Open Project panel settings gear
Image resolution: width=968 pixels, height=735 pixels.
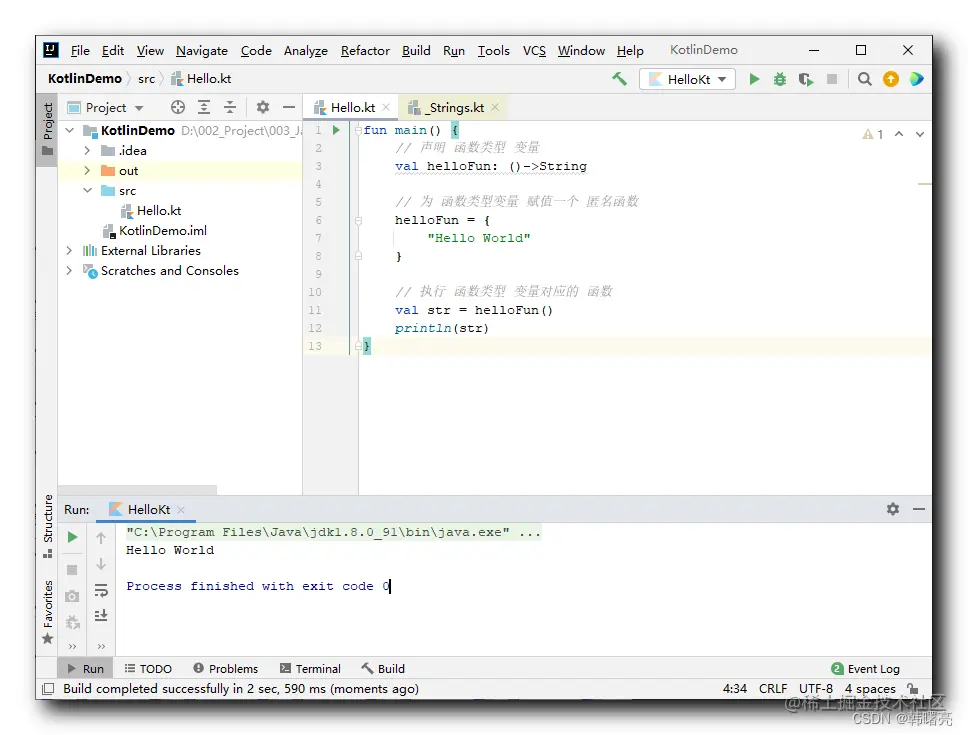(263, 107)
